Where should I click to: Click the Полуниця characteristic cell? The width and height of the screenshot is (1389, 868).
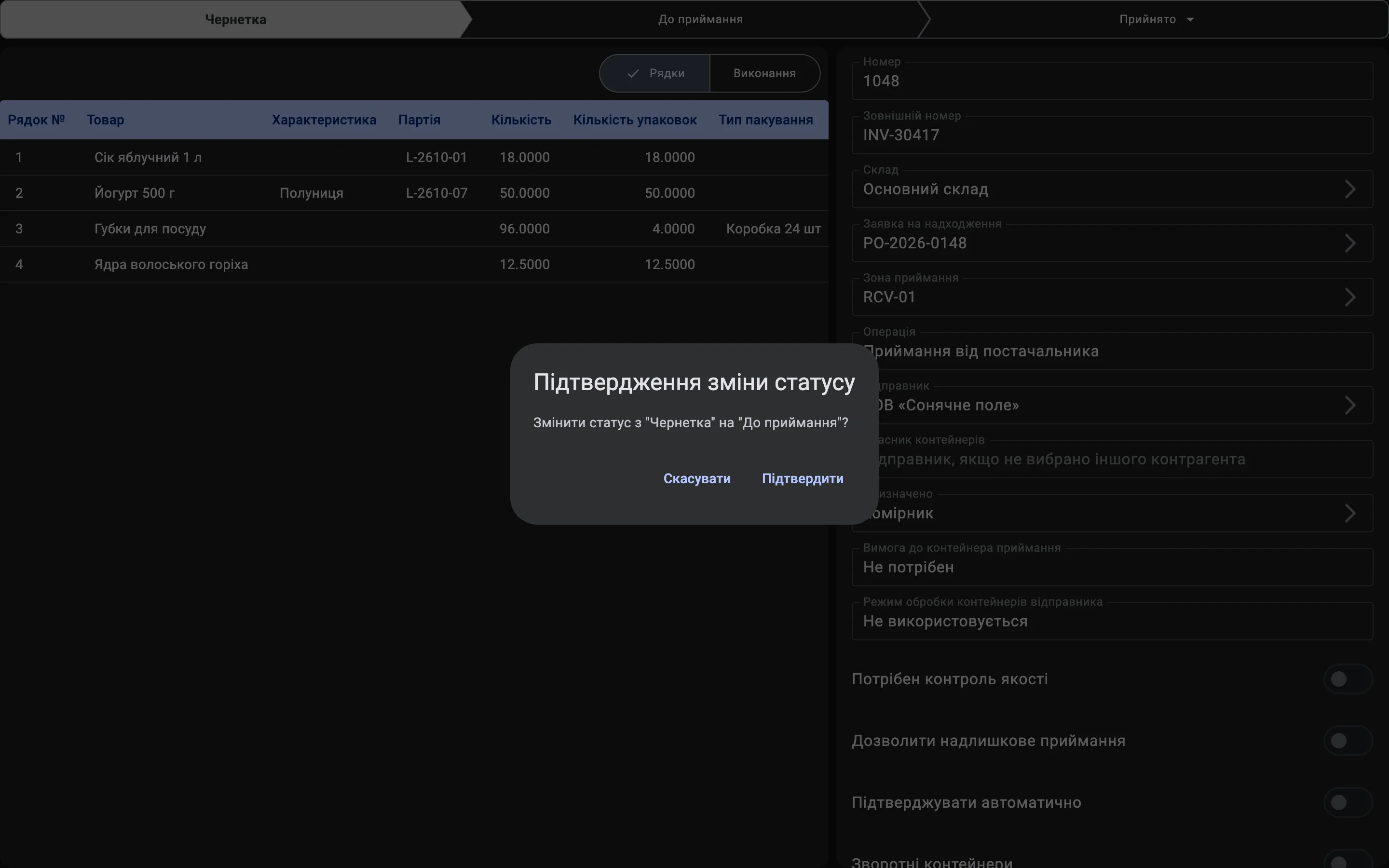[312, 193]
